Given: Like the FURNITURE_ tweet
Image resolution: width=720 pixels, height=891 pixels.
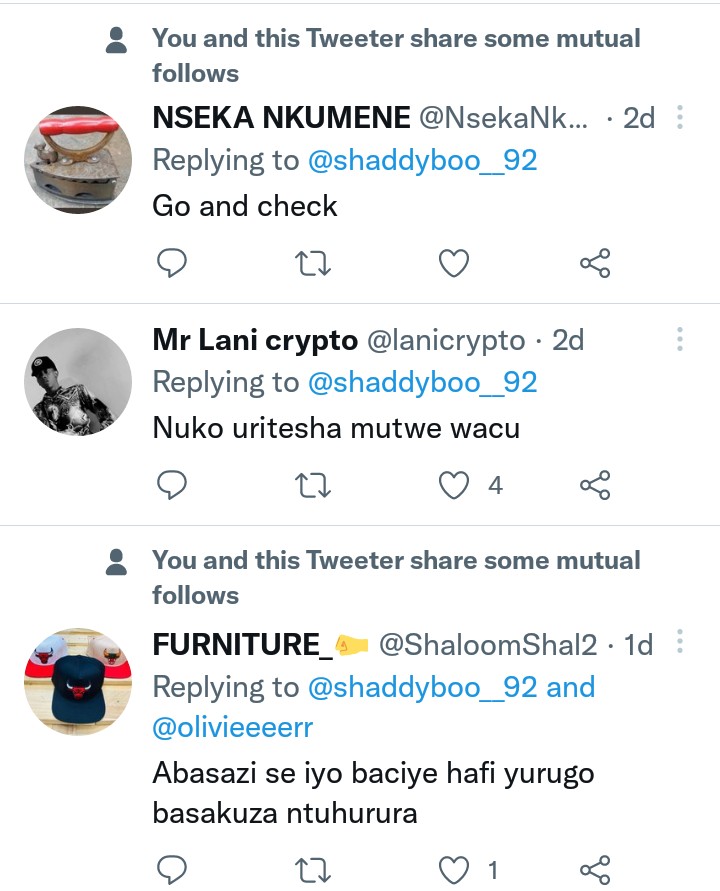Looking at the screenshot, I should 455,870.
